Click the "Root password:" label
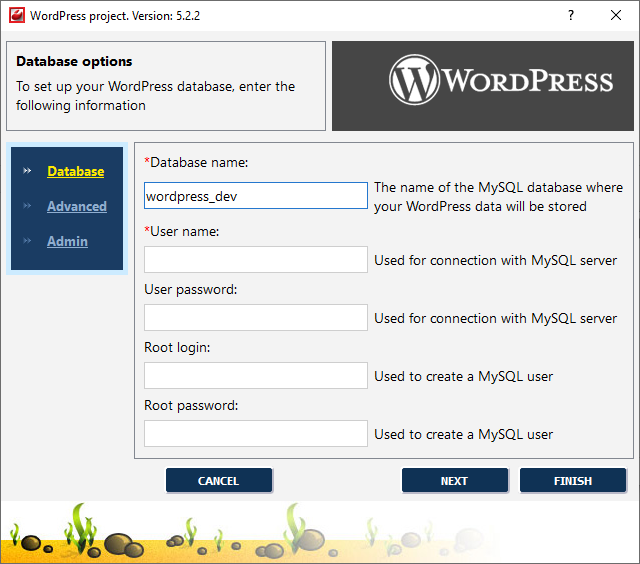 tap(191, 406)
